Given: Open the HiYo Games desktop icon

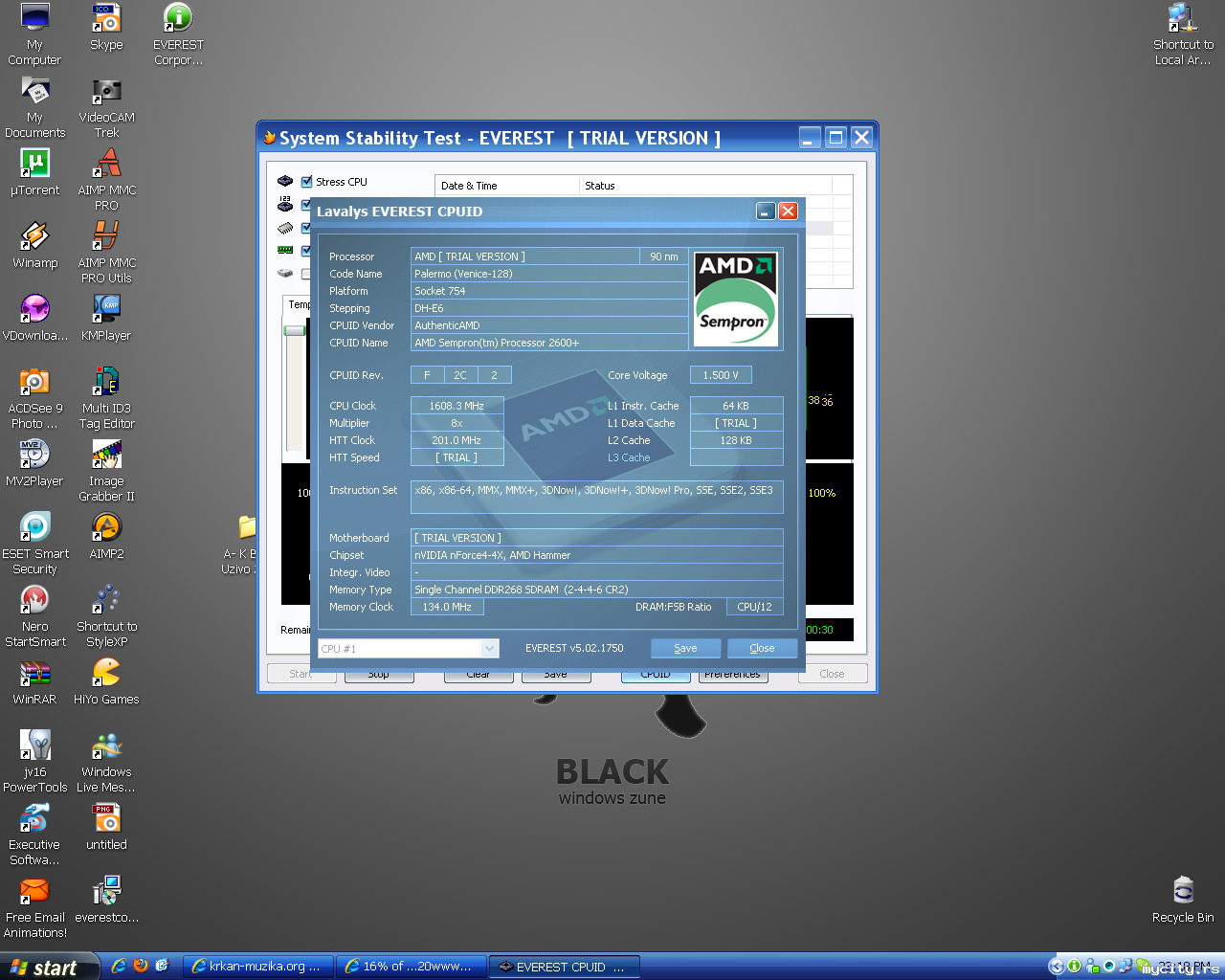Looking at the screenshot, I should (106, 681).
